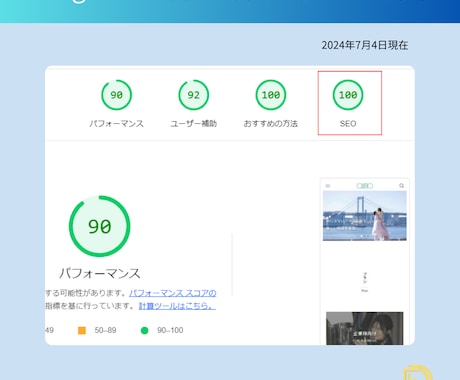Click the search icon in page preview
The height and width of the screenshot is (380, 460).
(402, 186)
